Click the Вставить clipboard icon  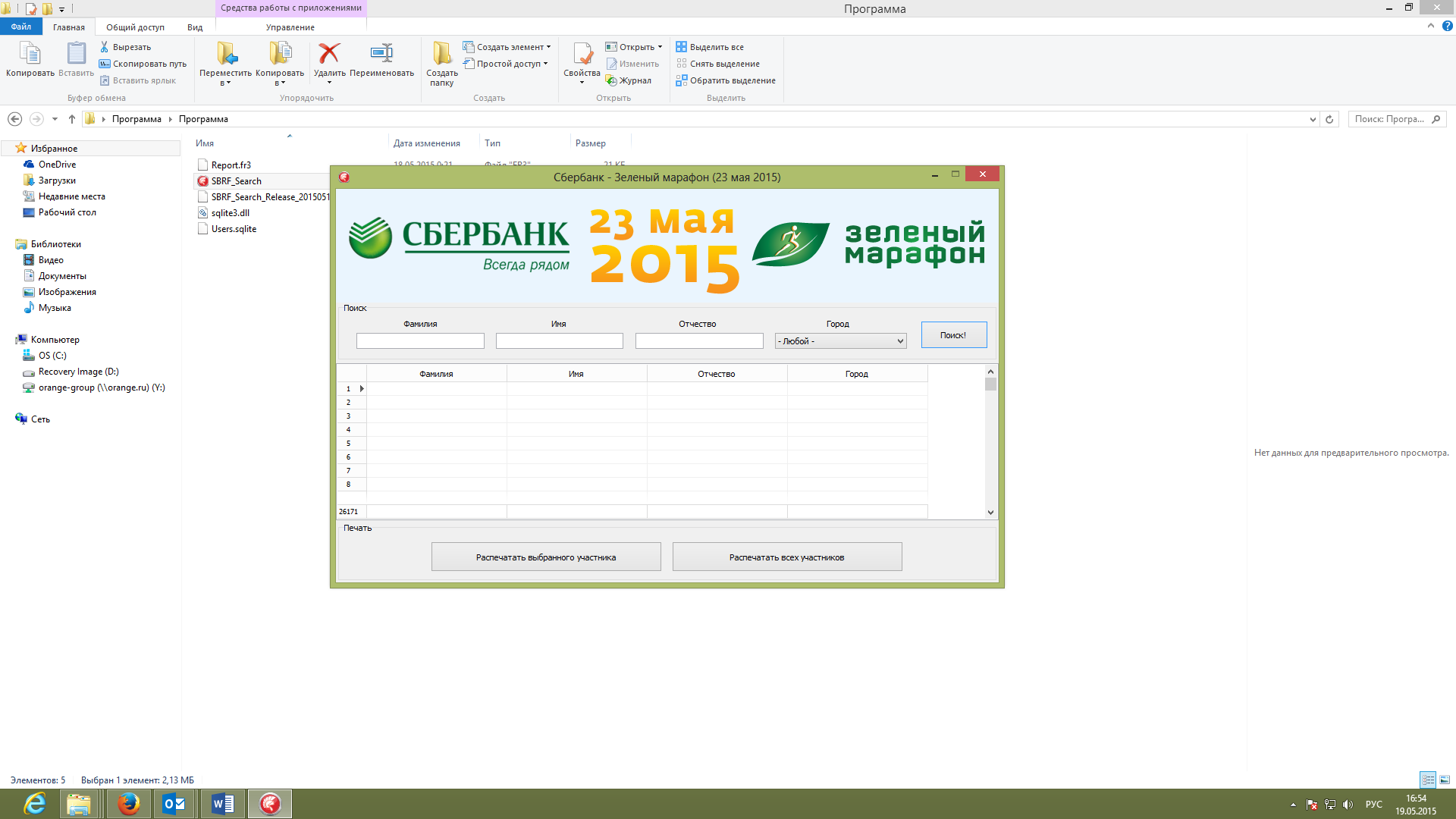76,59
